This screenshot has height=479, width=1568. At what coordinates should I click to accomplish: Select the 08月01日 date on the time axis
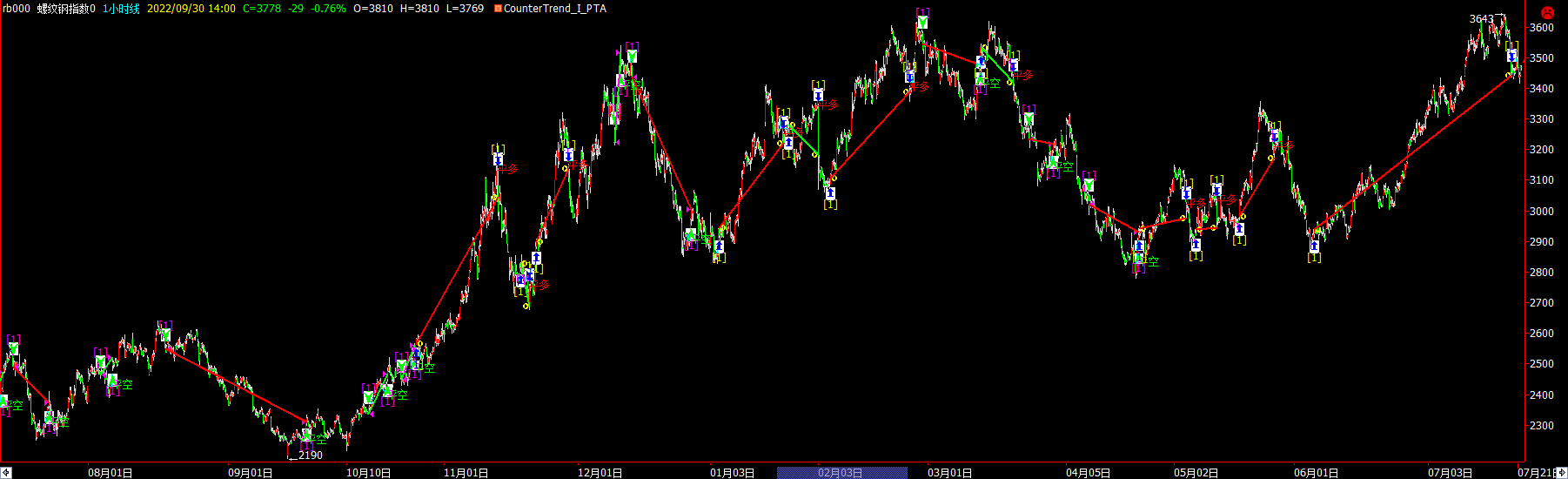click(x=110, y=473)
